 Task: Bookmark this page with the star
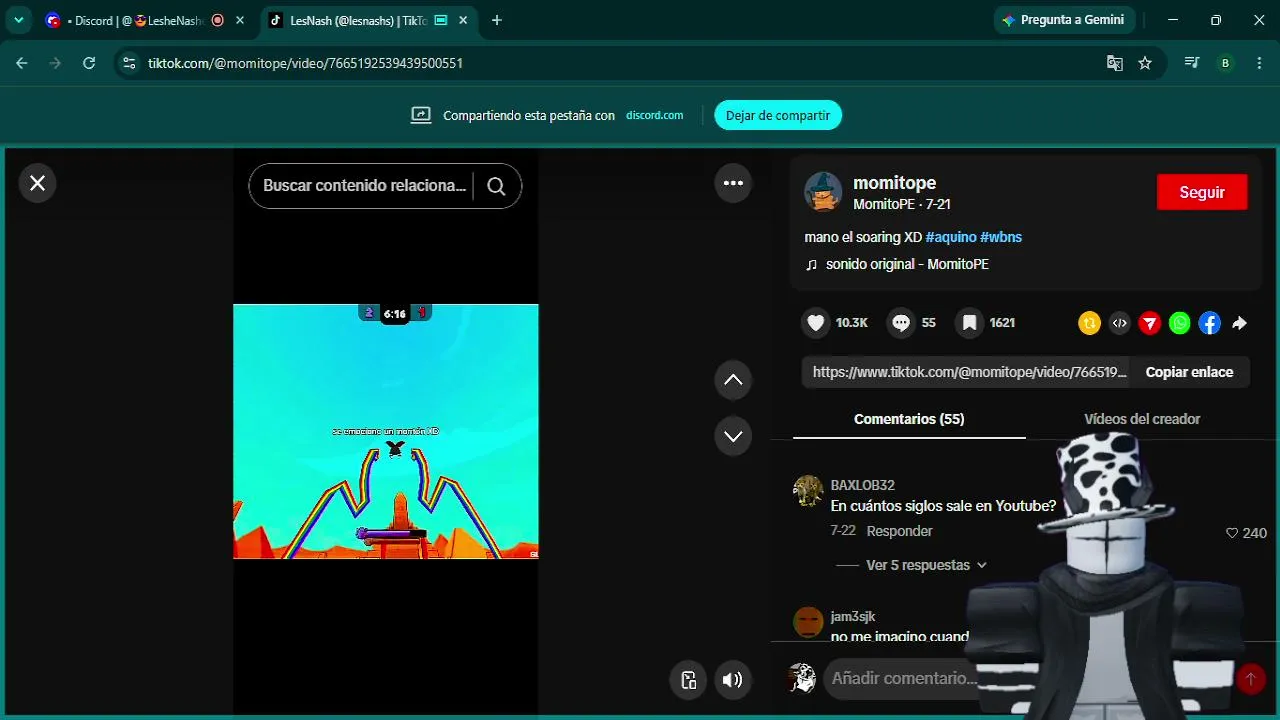(1145, 63)
